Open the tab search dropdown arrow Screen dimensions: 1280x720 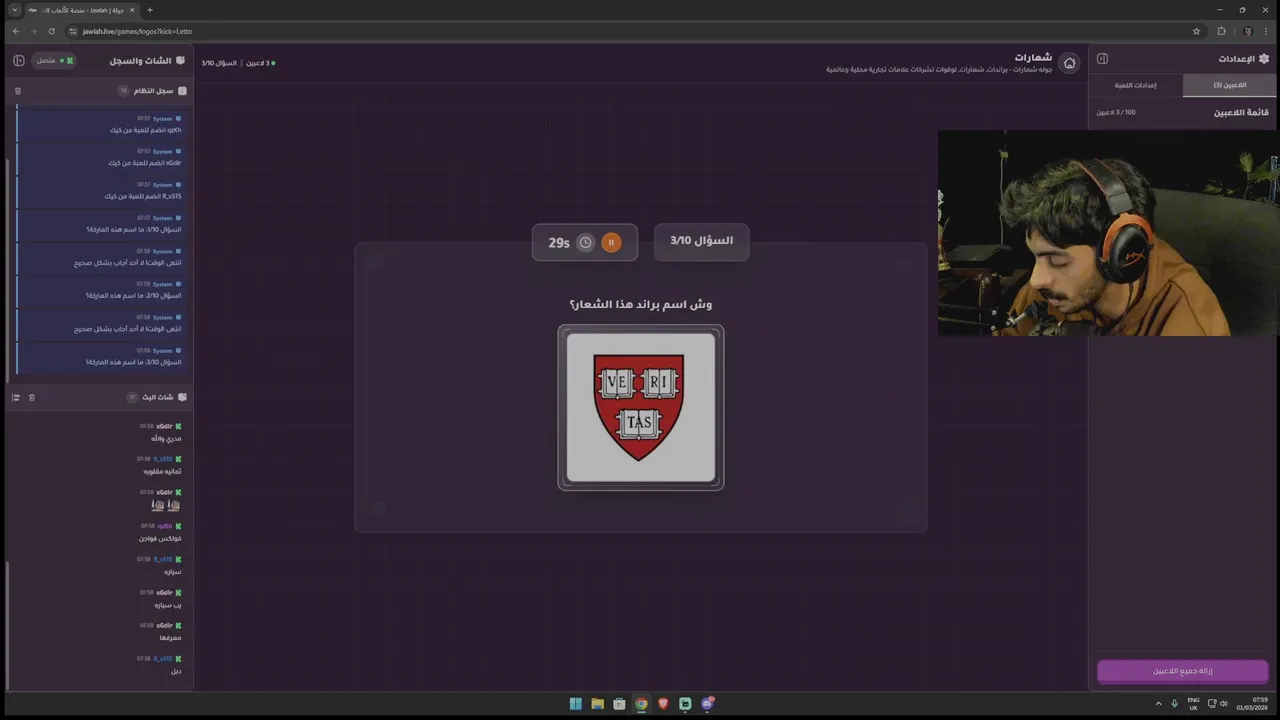[x=14, y=10]
